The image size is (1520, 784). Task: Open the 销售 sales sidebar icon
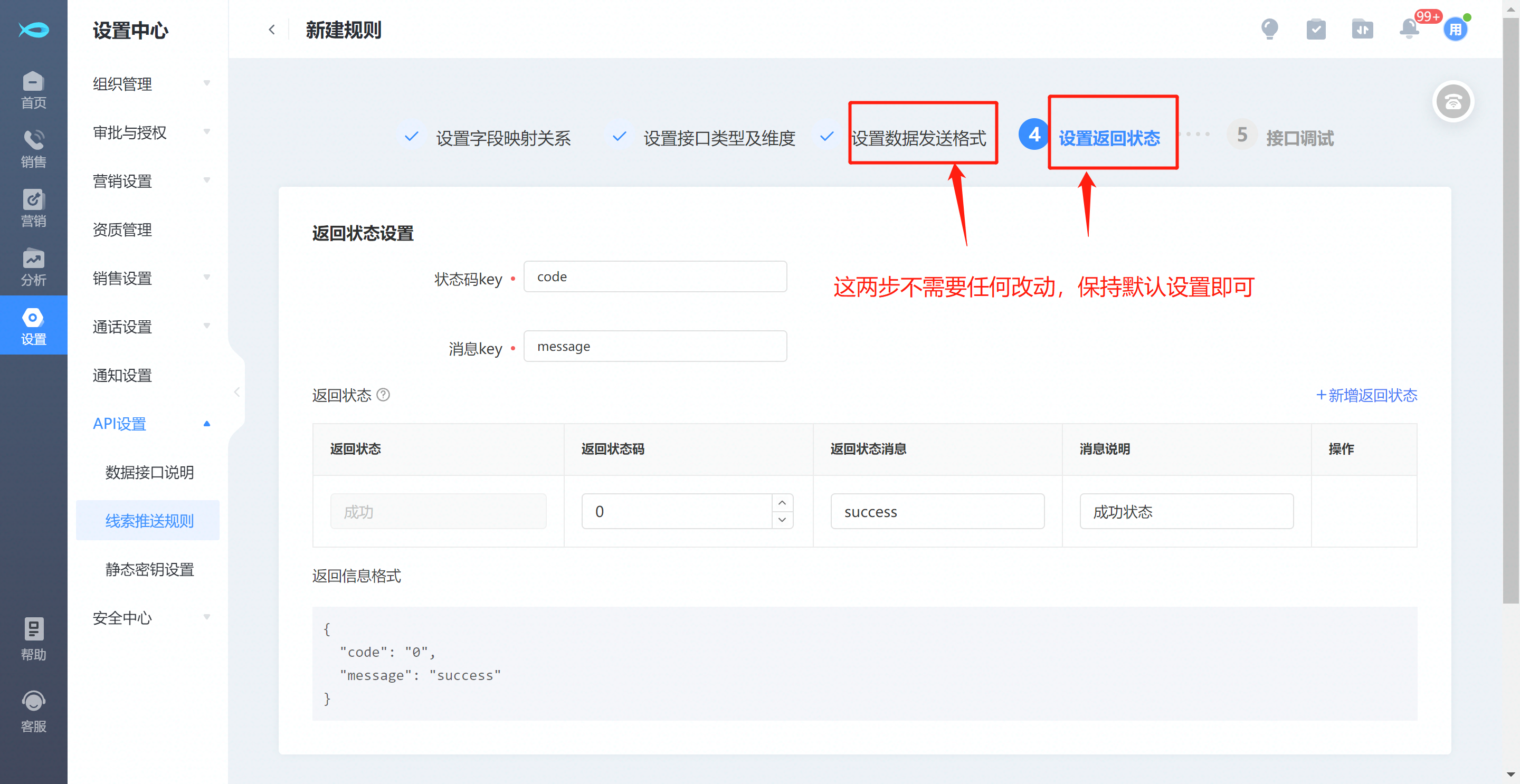click(34, 149)
